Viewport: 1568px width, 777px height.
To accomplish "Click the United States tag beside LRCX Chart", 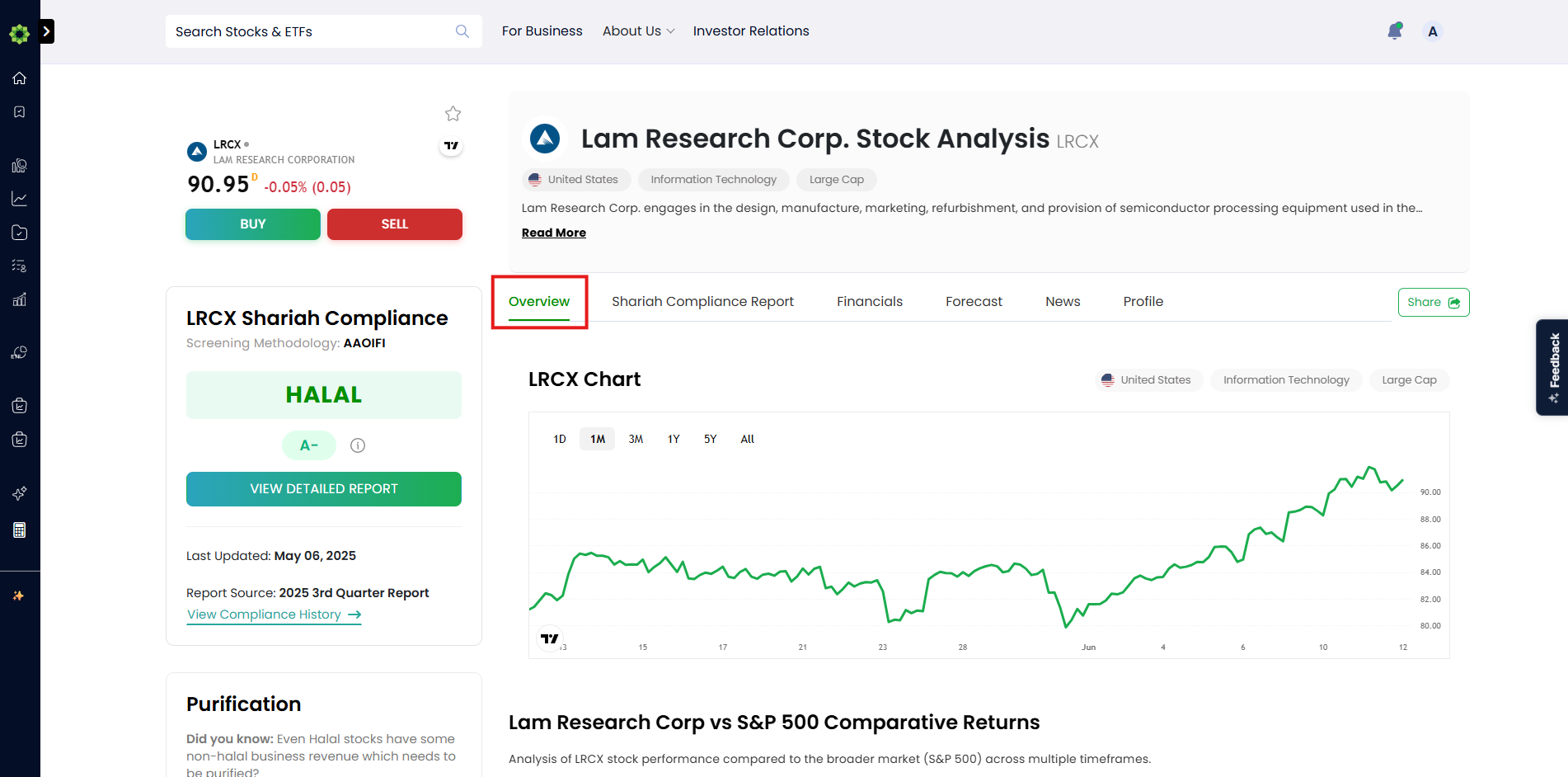I will [1149, 380].
